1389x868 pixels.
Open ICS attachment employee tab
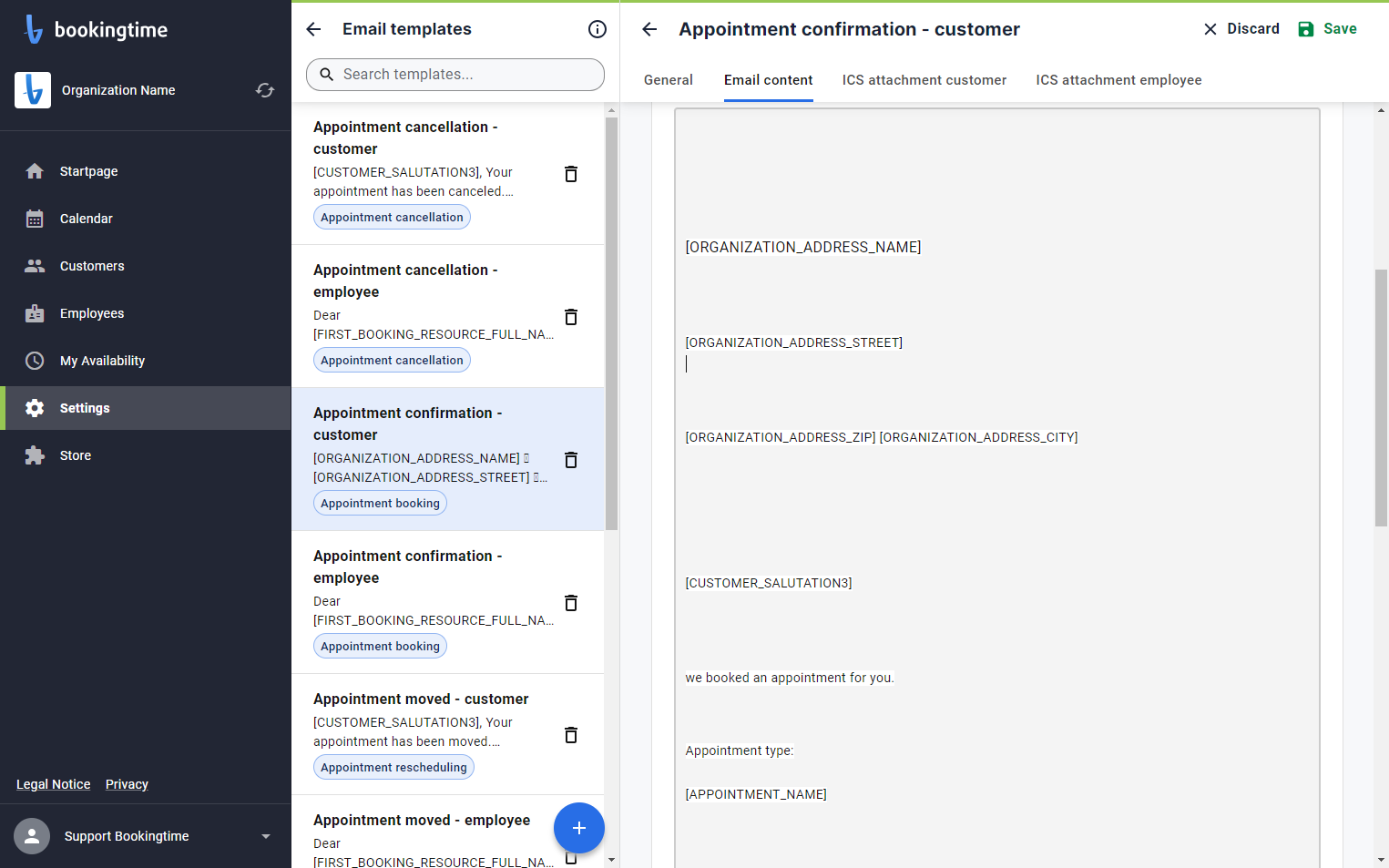[x=1118, y=80]
